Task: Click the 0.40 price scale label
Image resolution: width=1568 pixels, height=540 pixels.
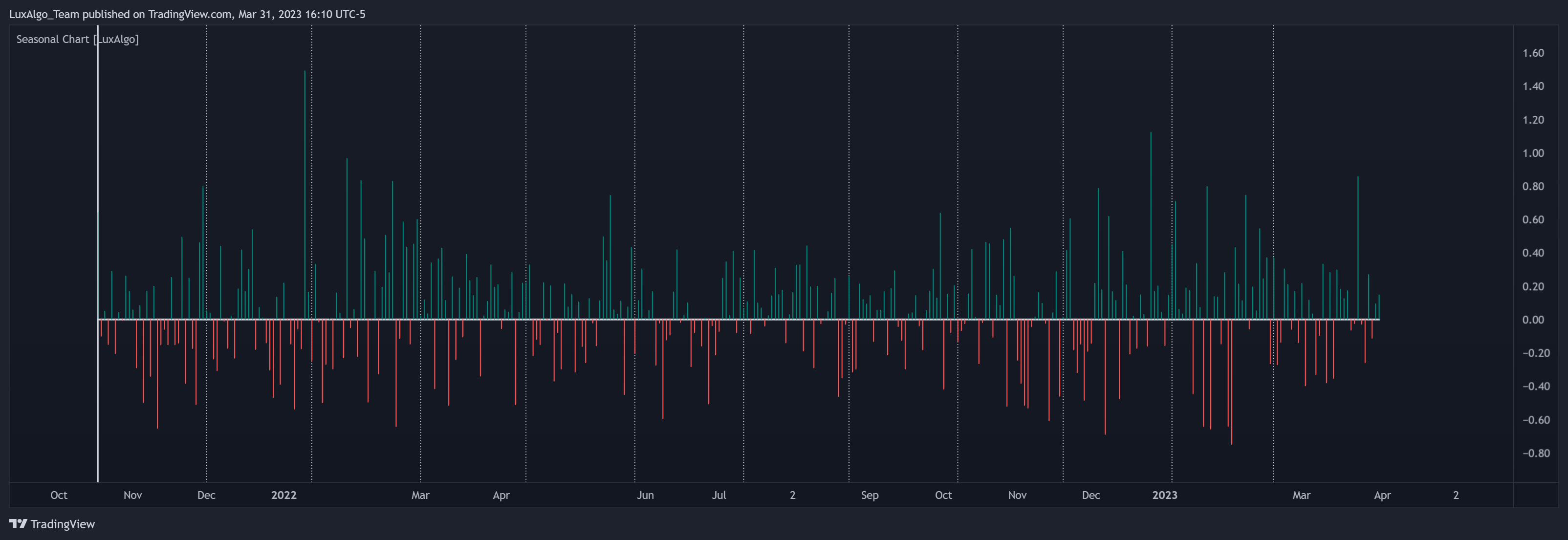Action: tap(1533, 253)
